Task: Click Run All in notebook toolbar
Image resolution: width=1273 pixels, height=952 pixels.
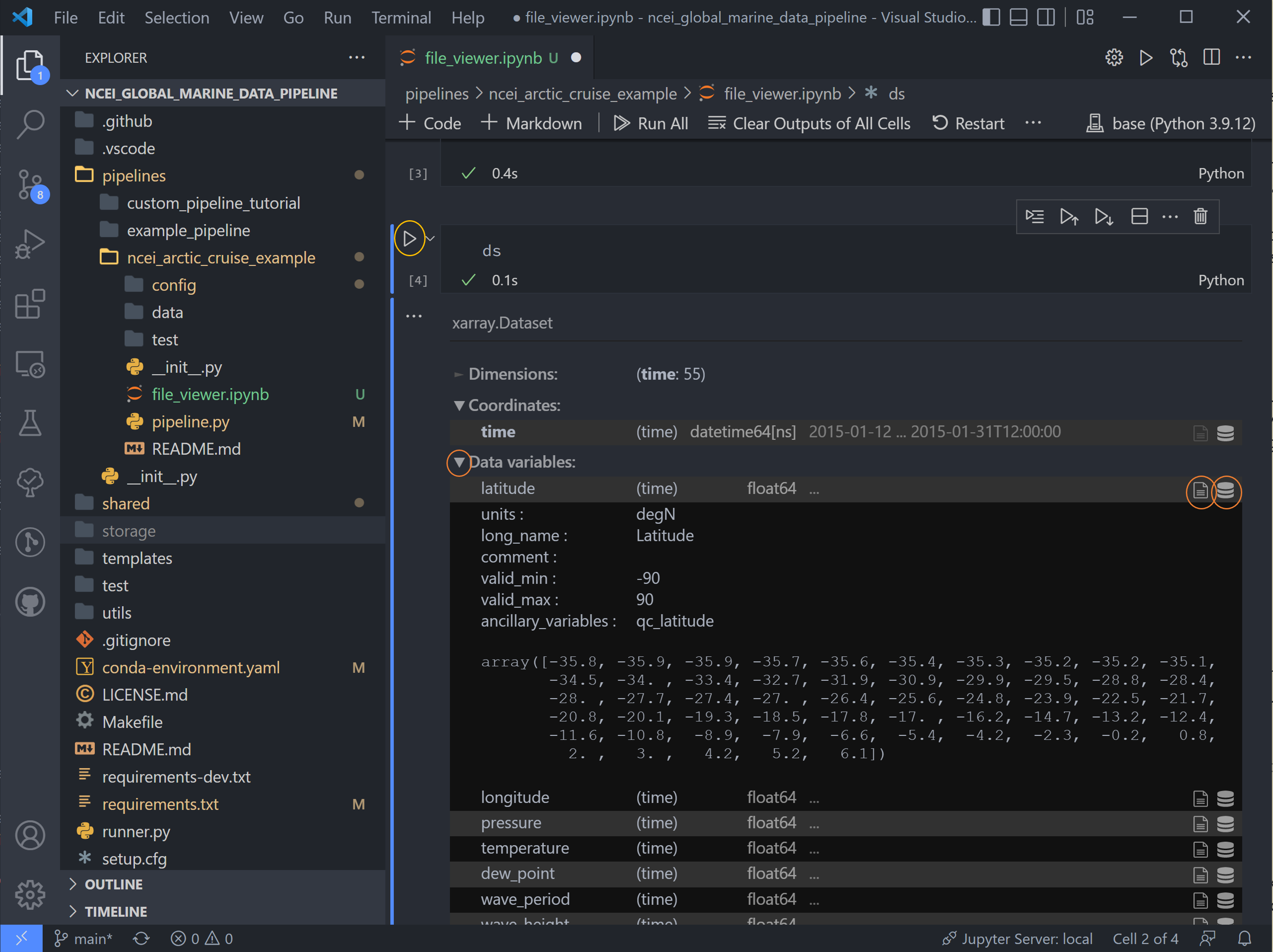Action: point(650,123)
